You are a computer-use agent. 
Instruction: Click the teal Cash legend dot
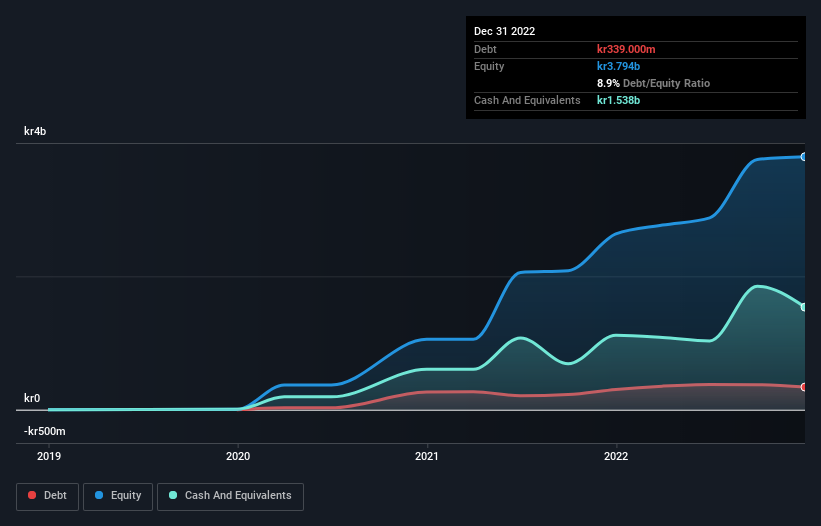point(173,495)
